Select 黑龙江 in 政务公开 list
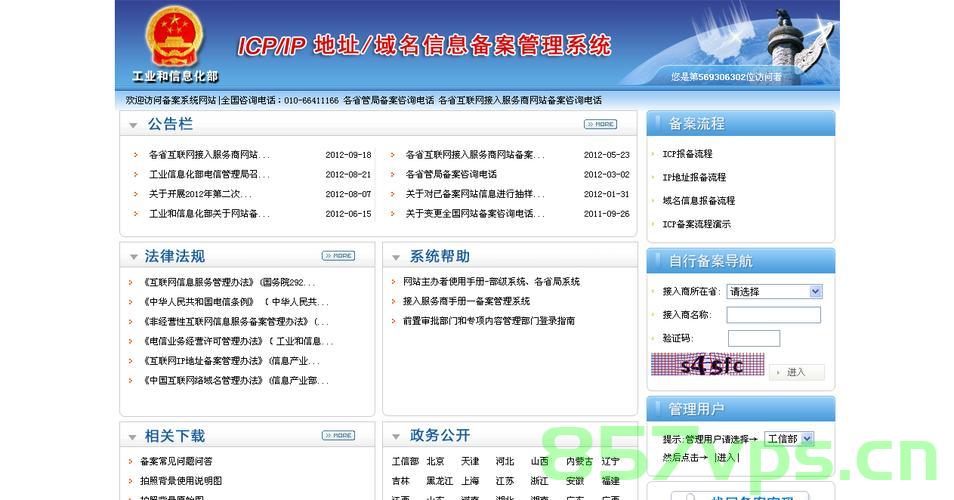The width and height of the screenshot is (954, 500). point(439,481)
